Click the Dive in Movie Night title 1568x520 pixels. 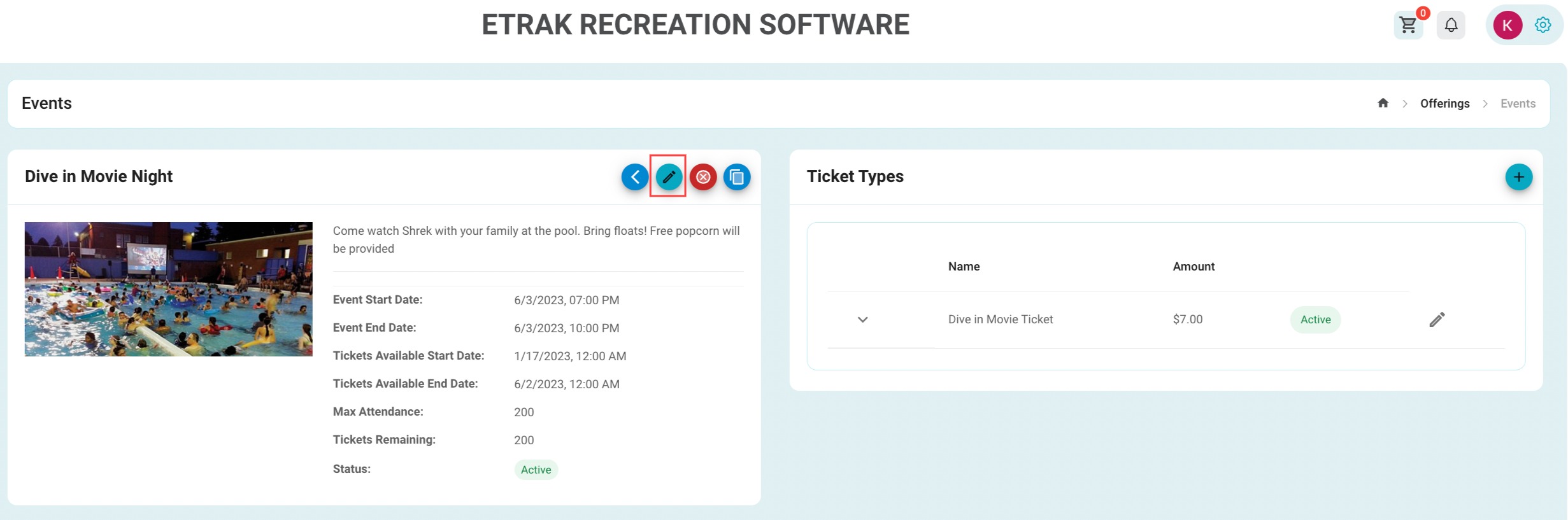tap(99, 176)
